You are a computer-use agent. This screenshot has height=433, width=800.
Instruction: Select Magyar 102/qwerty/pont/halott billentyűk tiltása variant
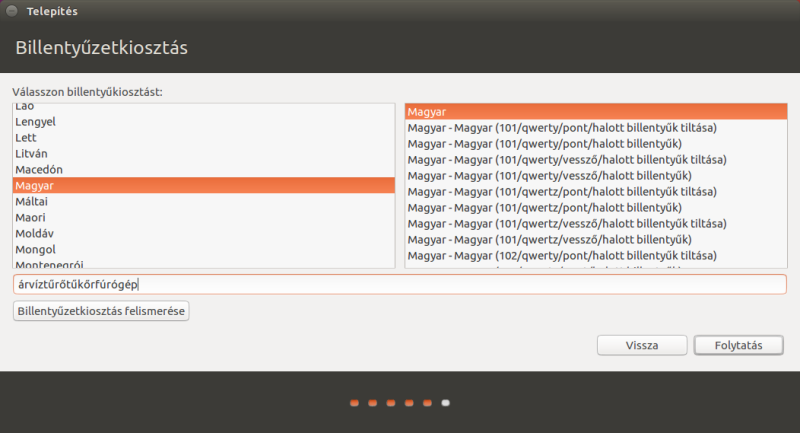pos(562,256)
